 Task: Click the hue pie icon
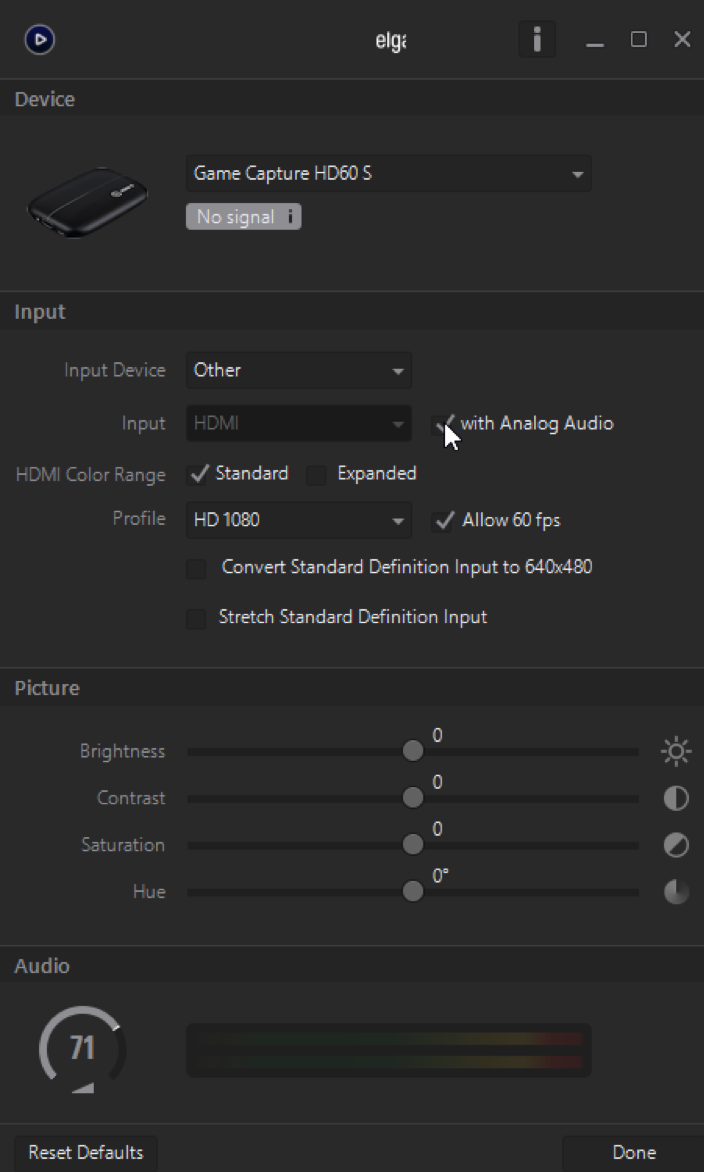point(676,892)
